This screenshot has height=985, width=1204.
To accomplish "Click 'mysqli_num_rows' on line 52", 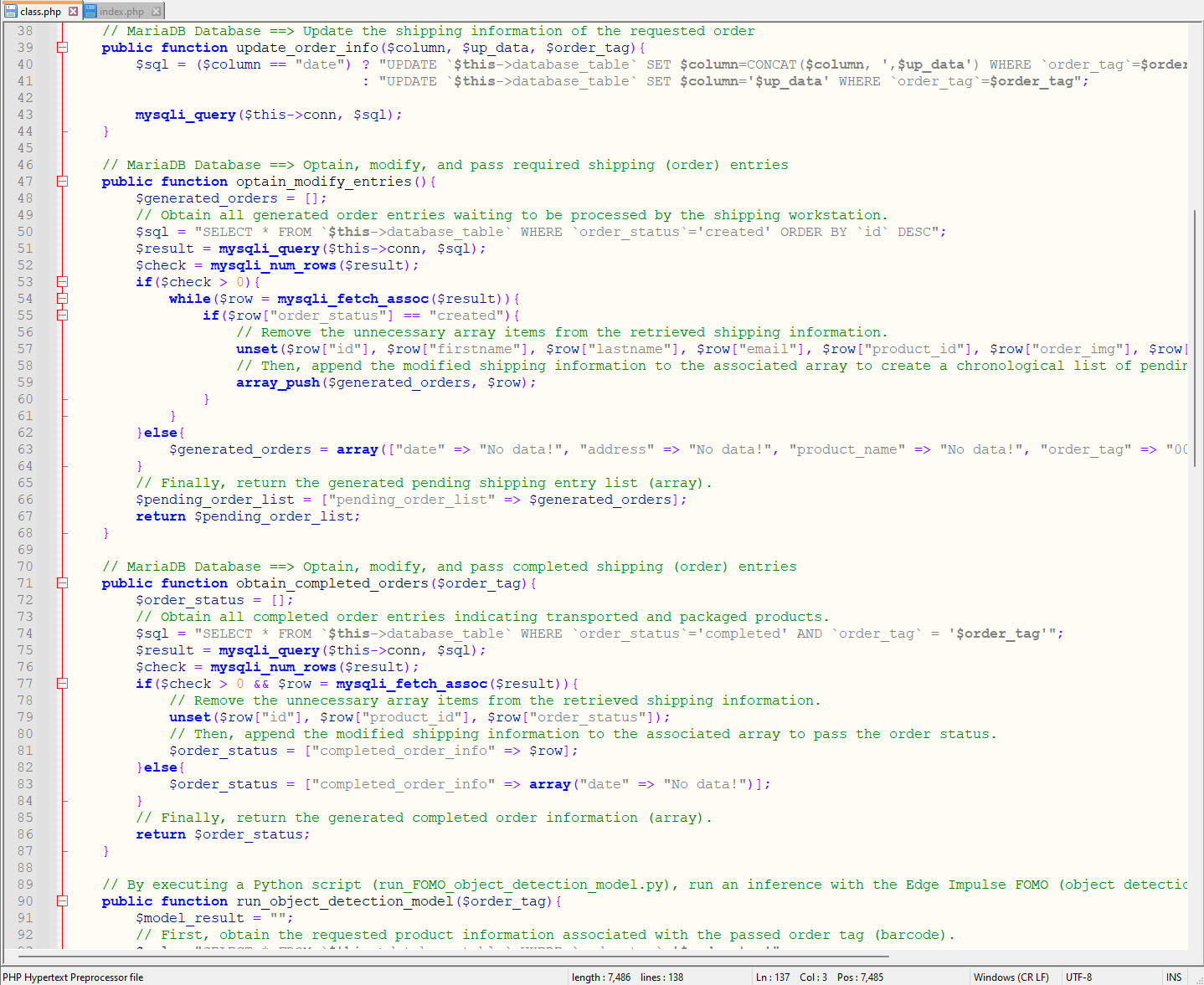I will coord(274,265).
